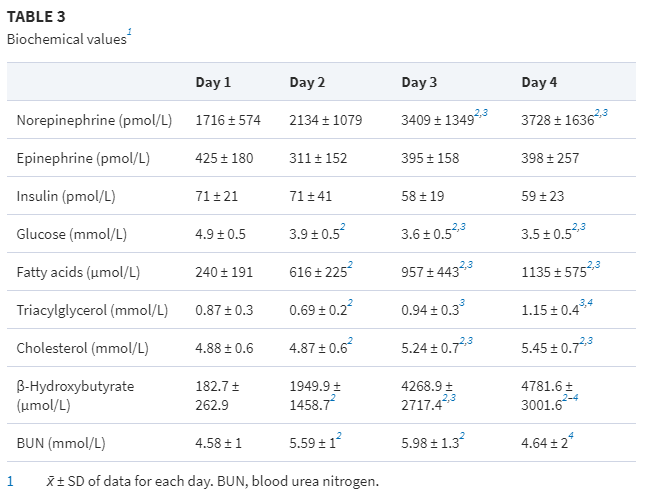656x489 pixels.
Task: Click footnote superscript on Fatty acids Day 2
Action: point(349,267)
